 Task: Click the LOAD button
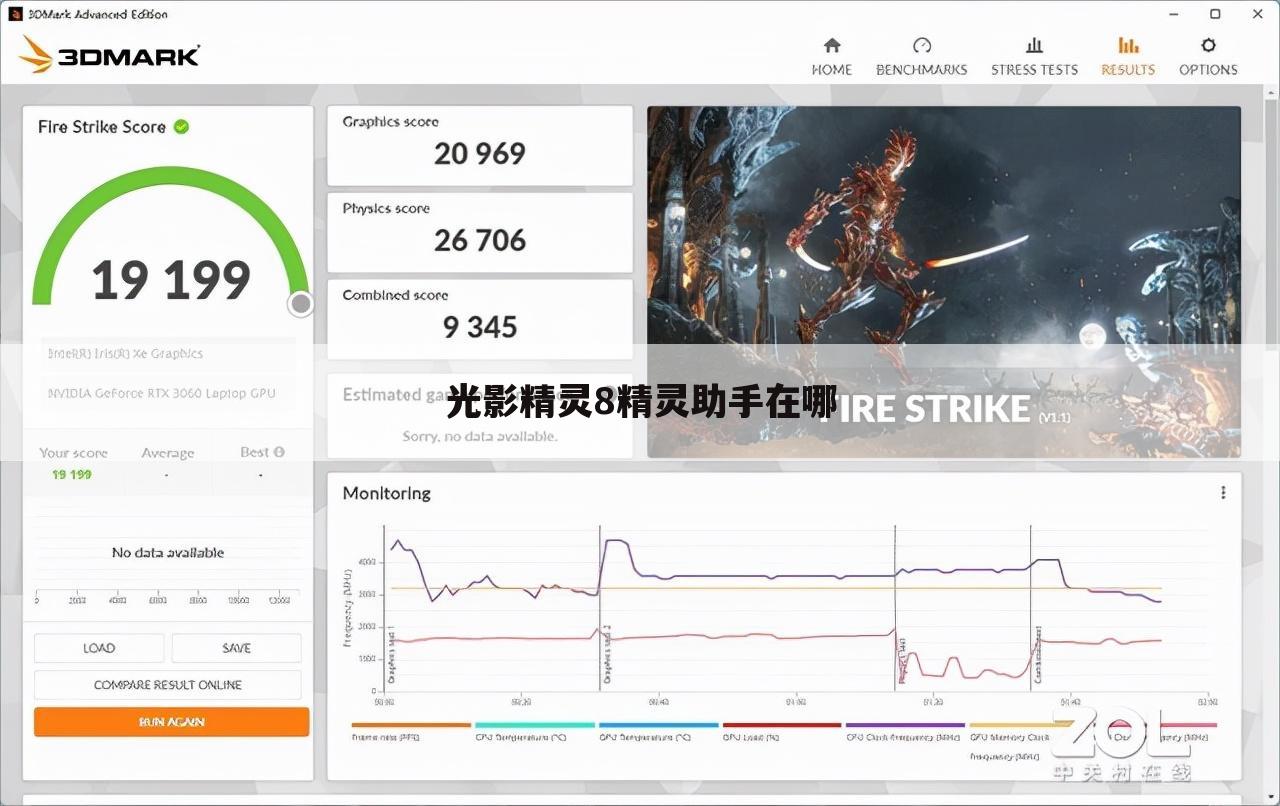[99, 648]
